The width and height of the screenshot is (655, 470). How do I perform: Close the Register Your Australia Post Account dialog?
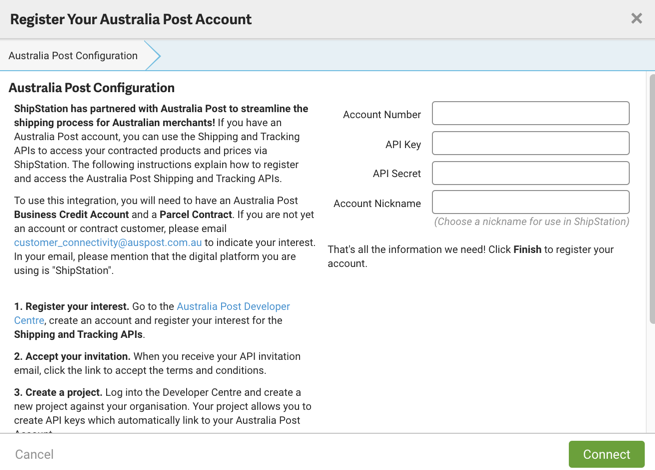point(636,18)
